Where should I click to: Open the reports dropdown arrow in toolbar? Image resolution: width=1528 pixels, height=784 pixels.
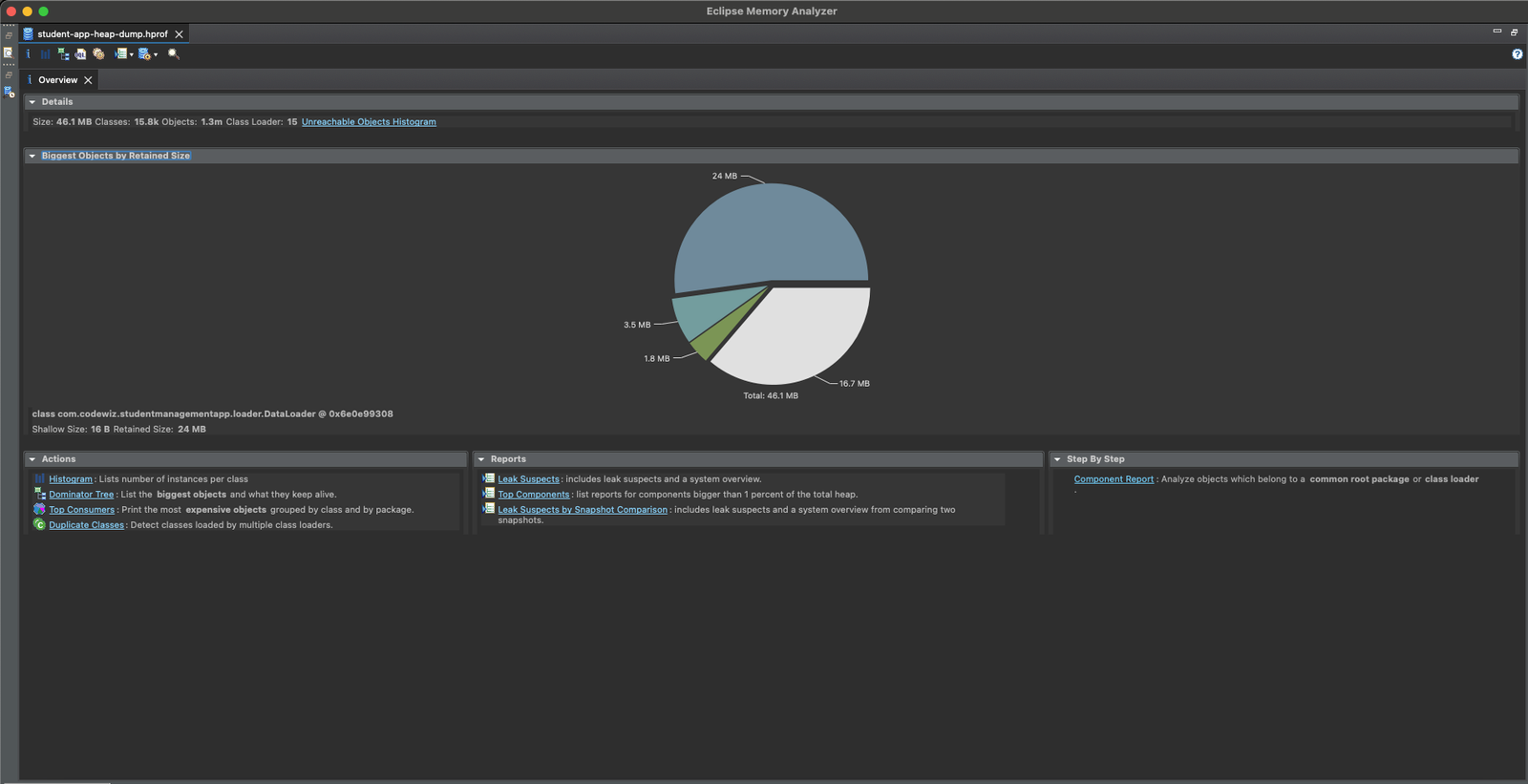132,55
